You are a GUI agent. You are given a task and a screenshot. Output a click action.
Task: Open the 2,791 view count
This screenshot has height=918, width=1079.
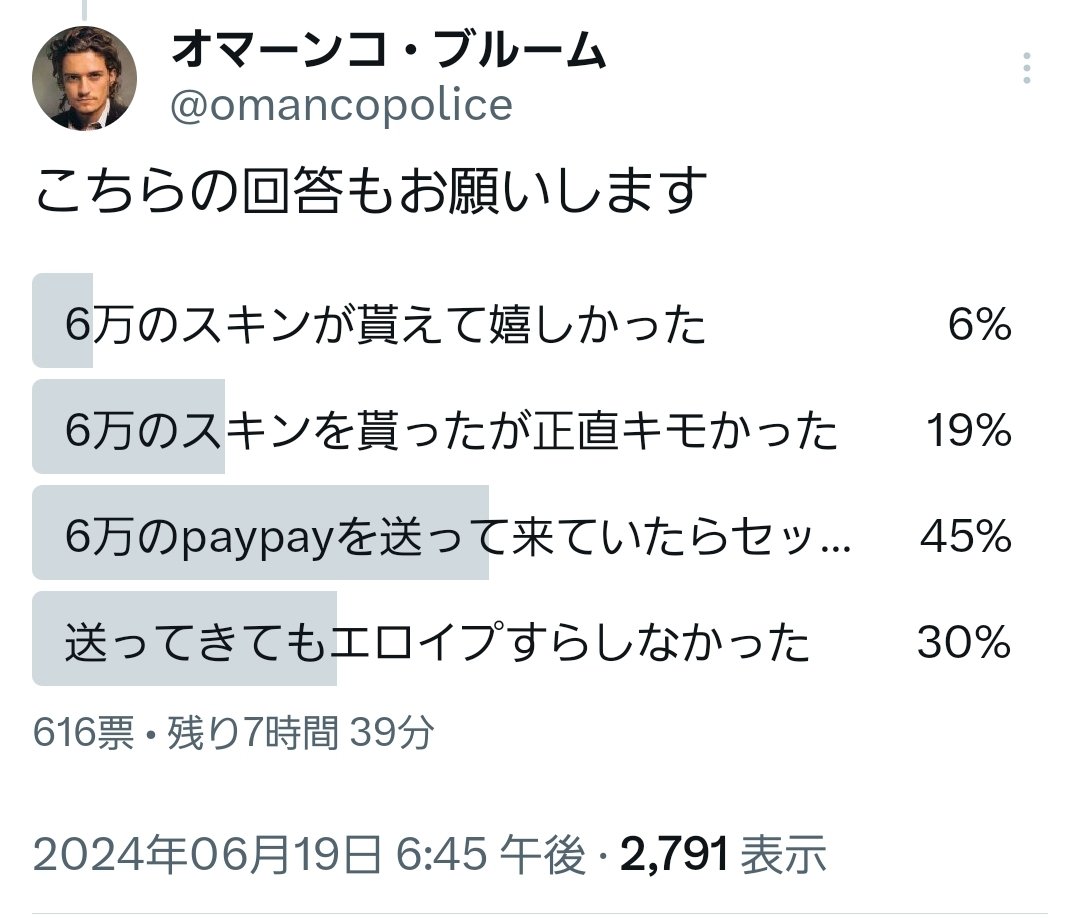(673, 855)
